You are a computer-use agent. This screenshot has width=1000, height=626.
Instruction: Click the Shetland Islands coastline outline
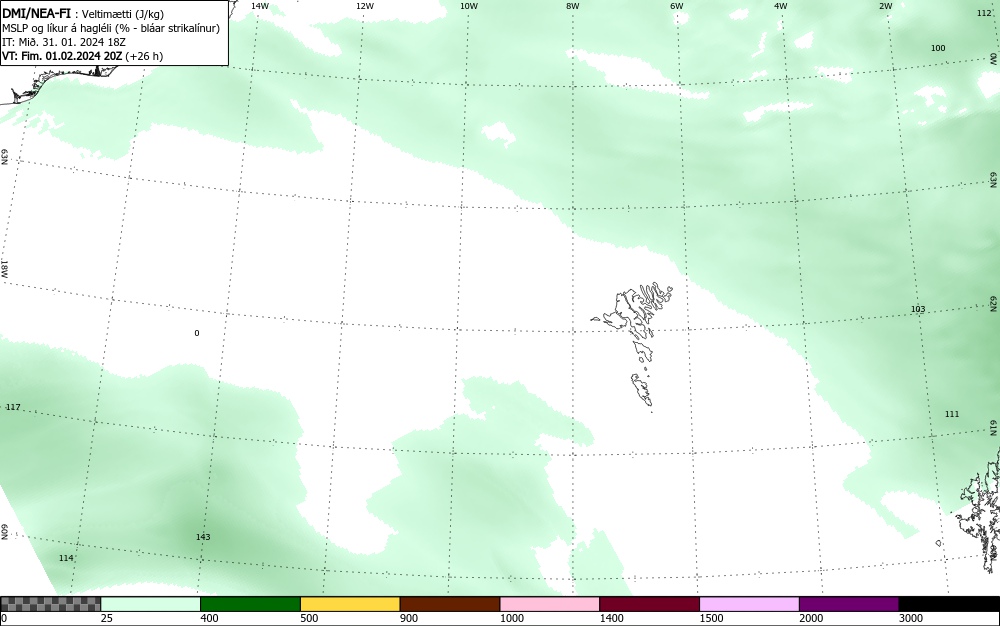click(x=980, y=510)
